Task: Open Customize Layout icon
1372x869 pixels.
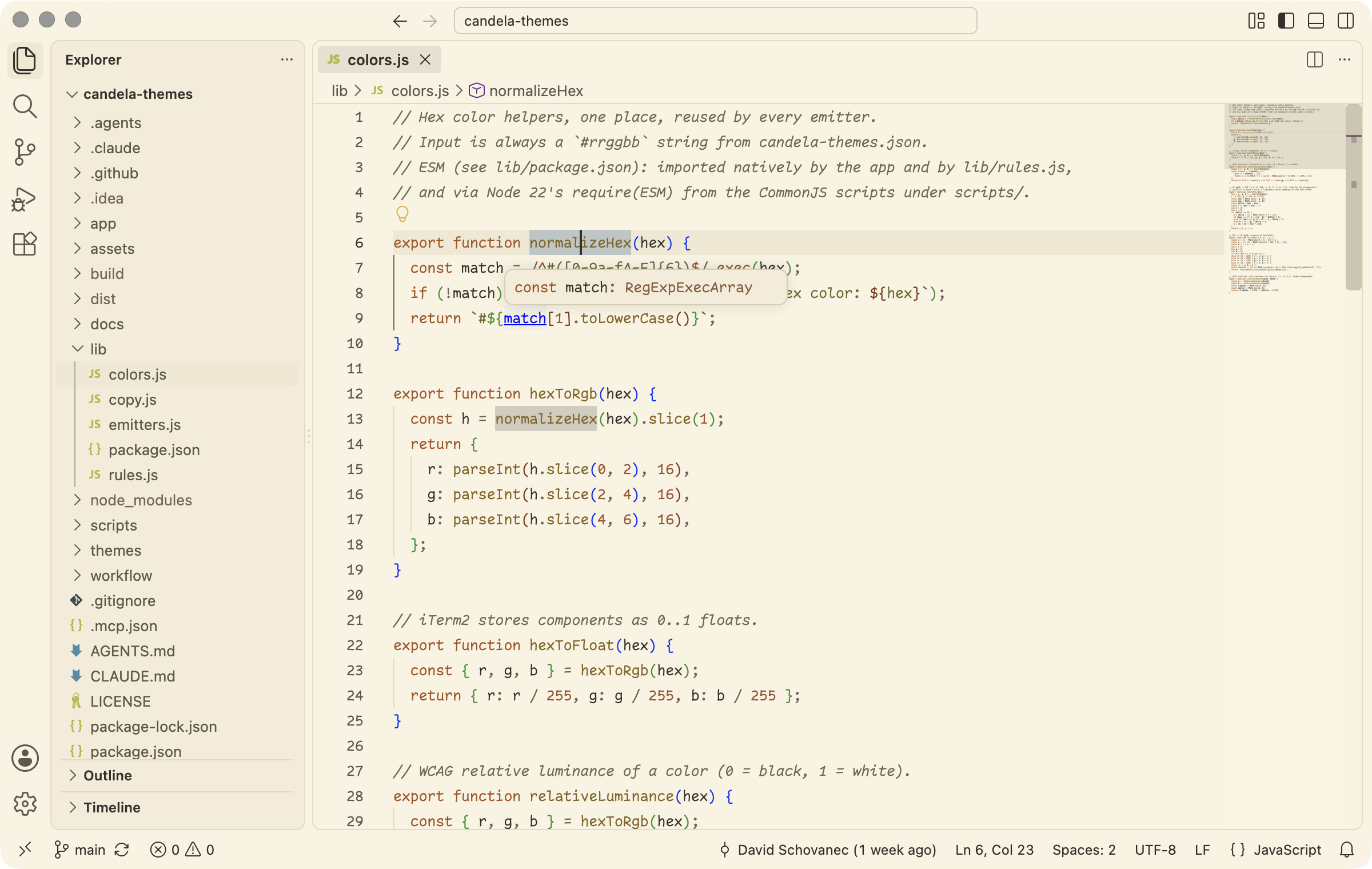Action: (x=1257, y=21)
